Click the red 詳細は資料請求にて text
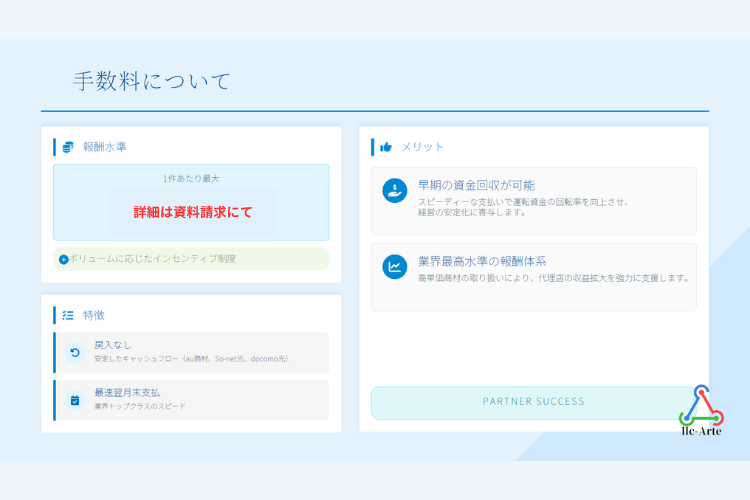750x500 pixels. tap(193, 212)
